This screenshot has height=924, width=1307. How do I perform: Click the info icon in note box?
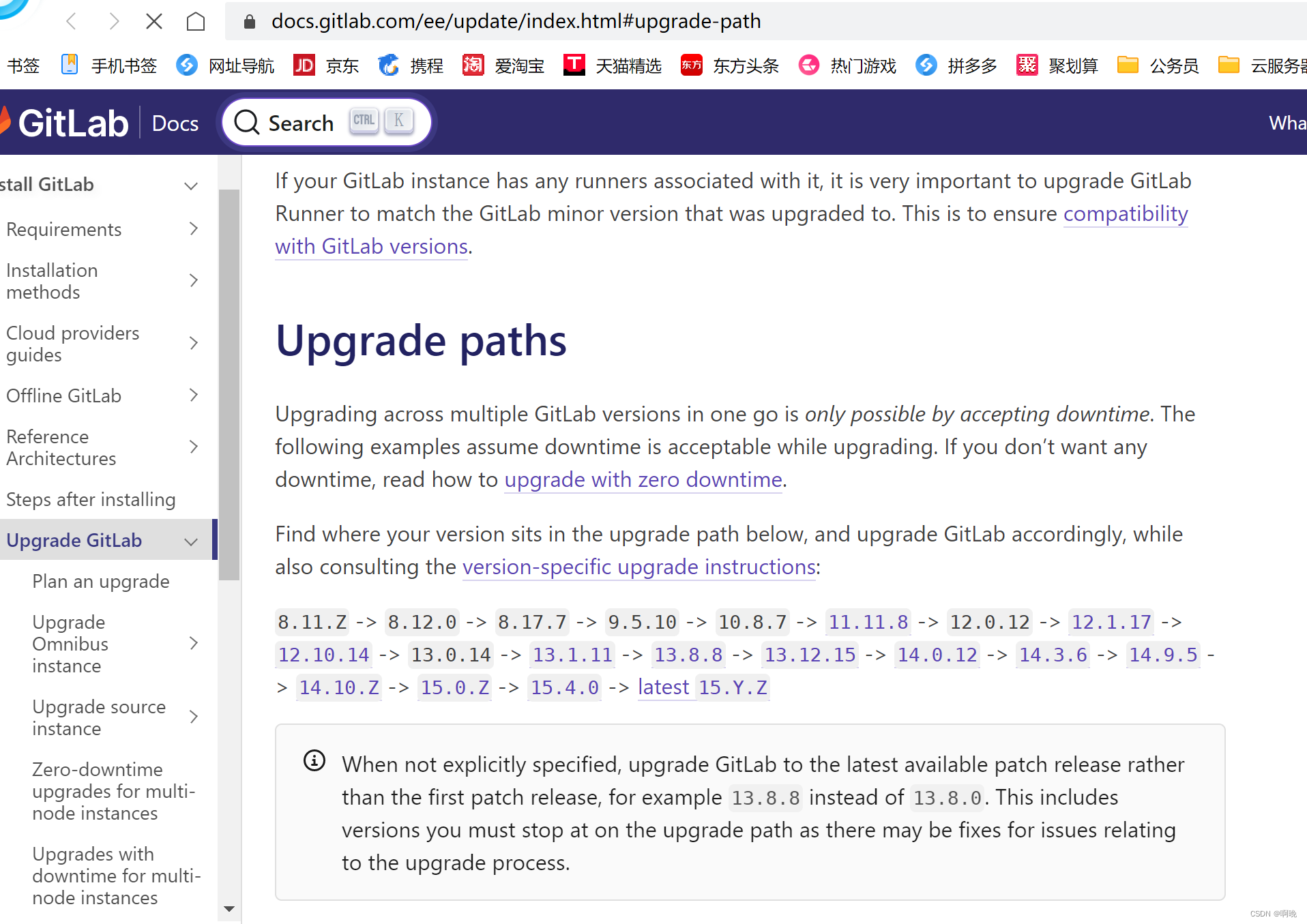pos(314,760)
